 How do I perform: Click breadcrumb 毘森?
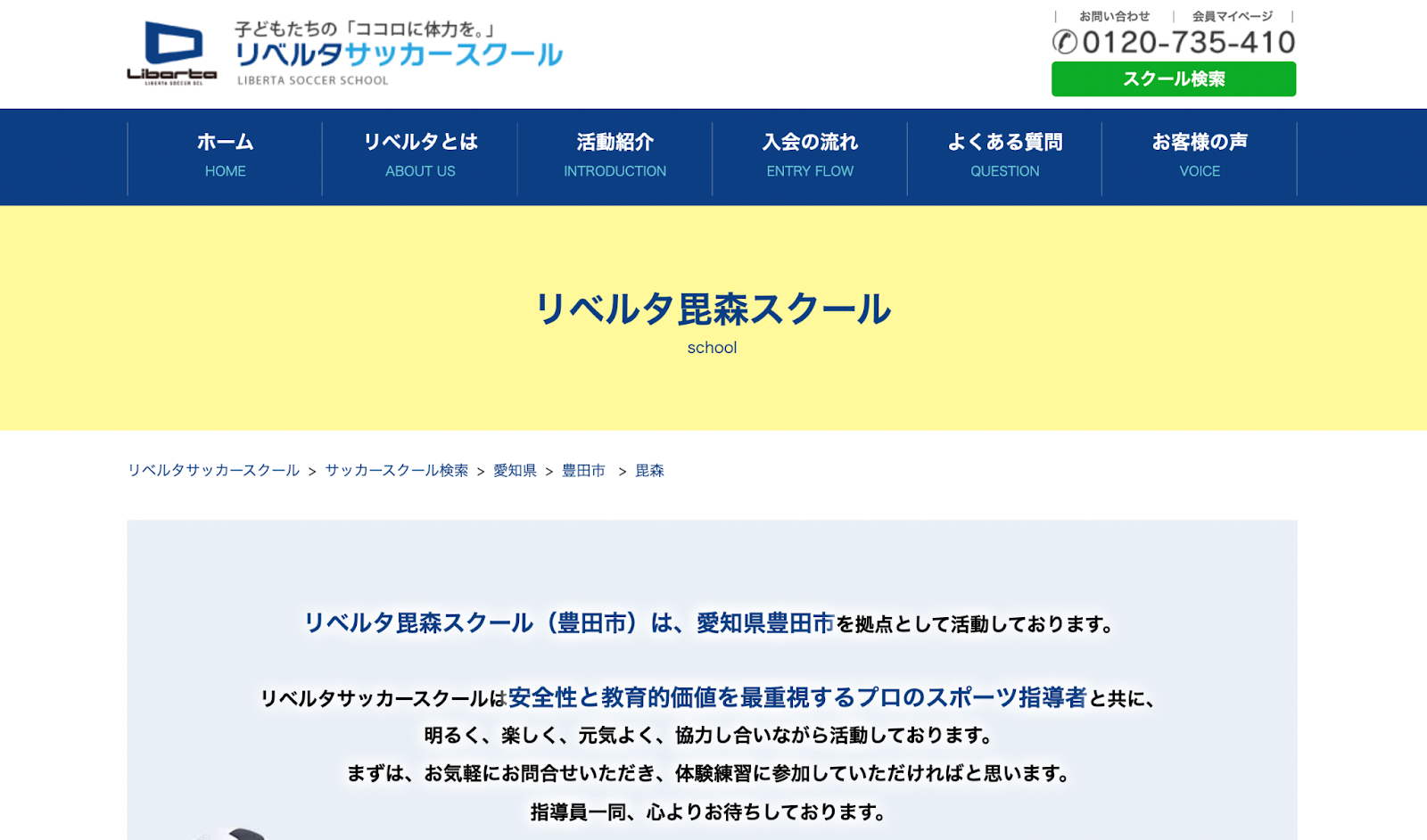point(649,470)
